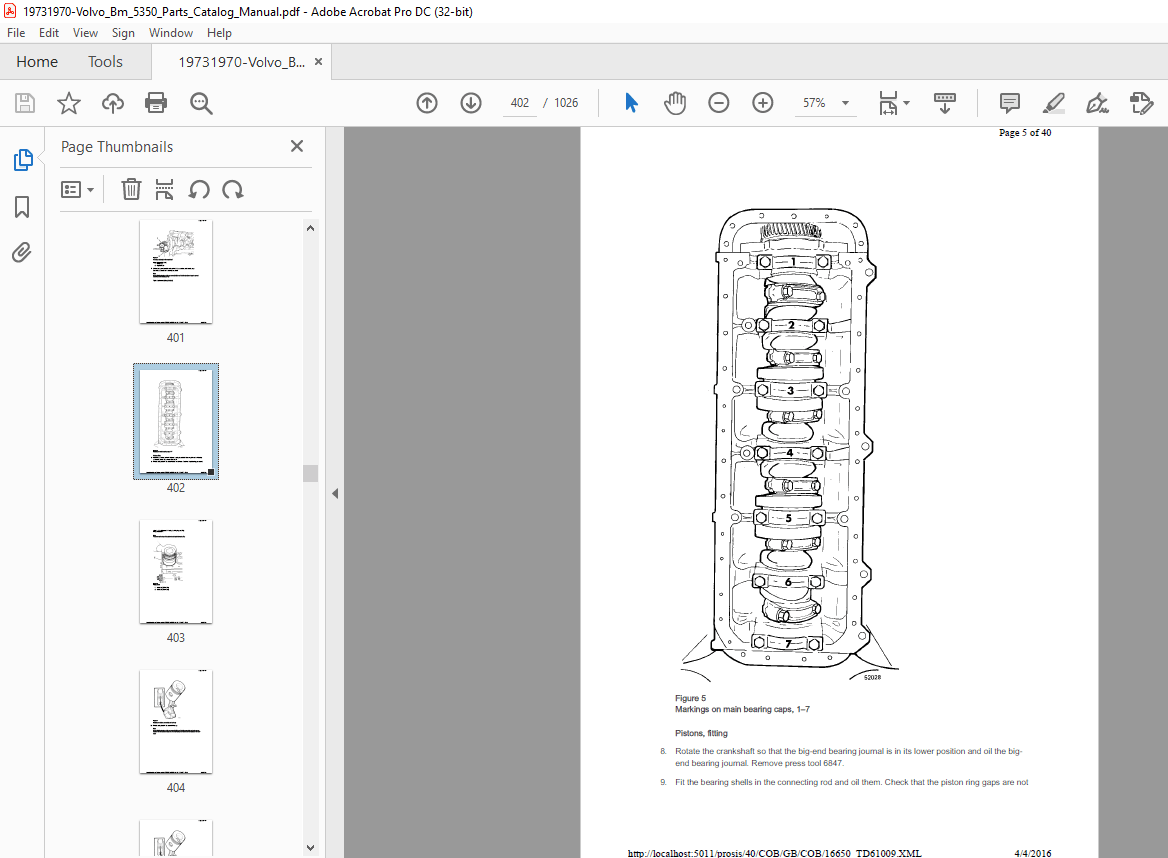Open the View menu
Viewport: 1168px width, 858px height.
point(85,33)
